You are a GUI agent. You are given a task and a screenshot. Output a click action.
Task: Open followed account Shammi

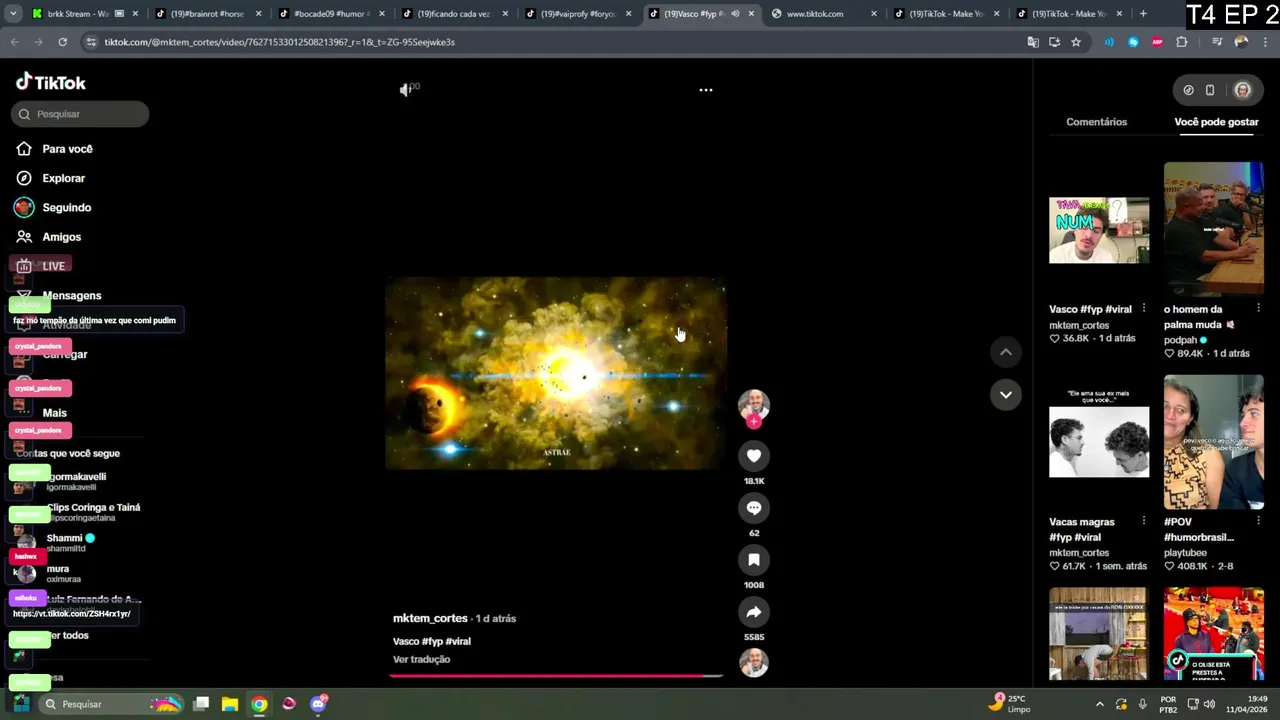(70, 543)
